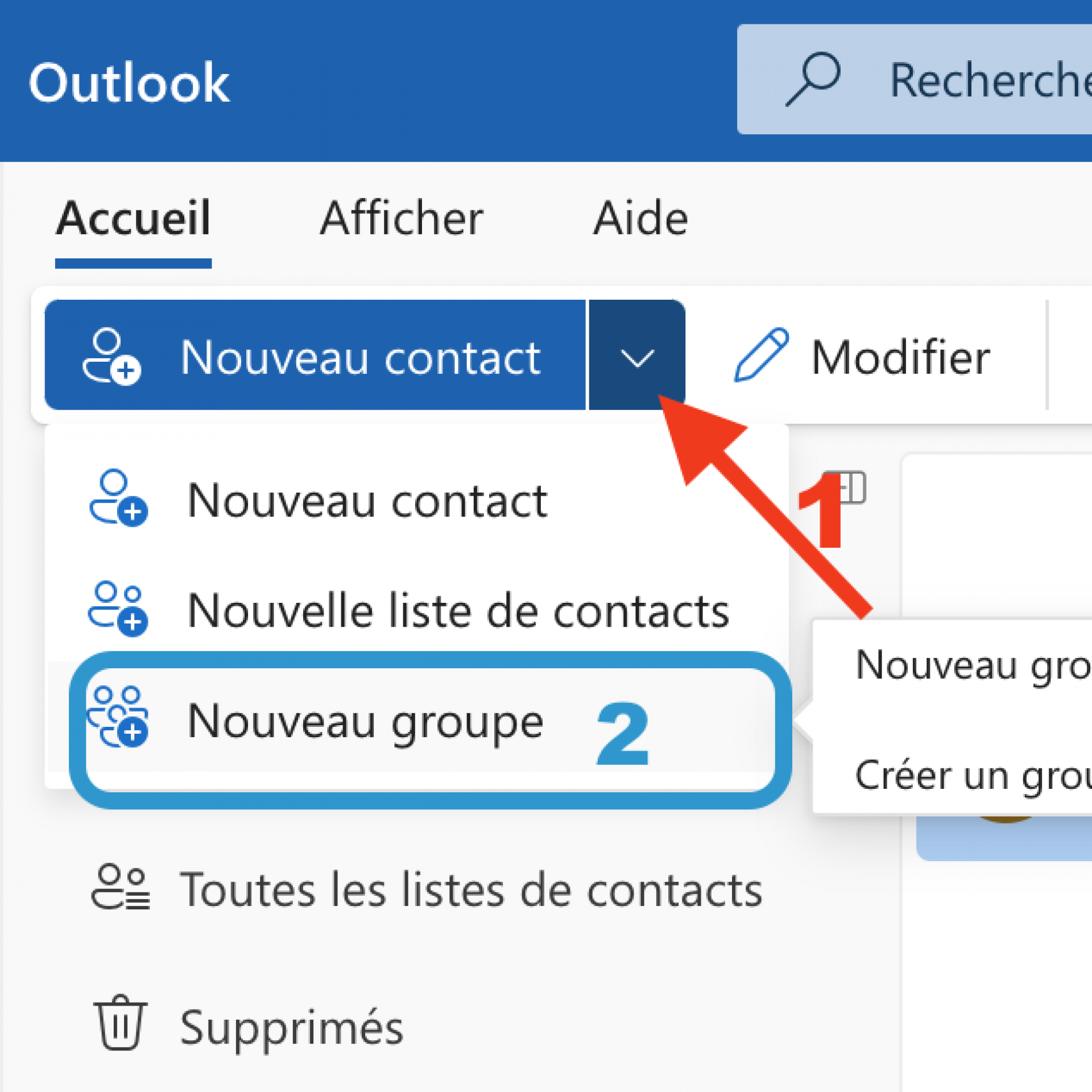Click the Modifier pencil icon
The image size is (1092, 1092).
762,355
